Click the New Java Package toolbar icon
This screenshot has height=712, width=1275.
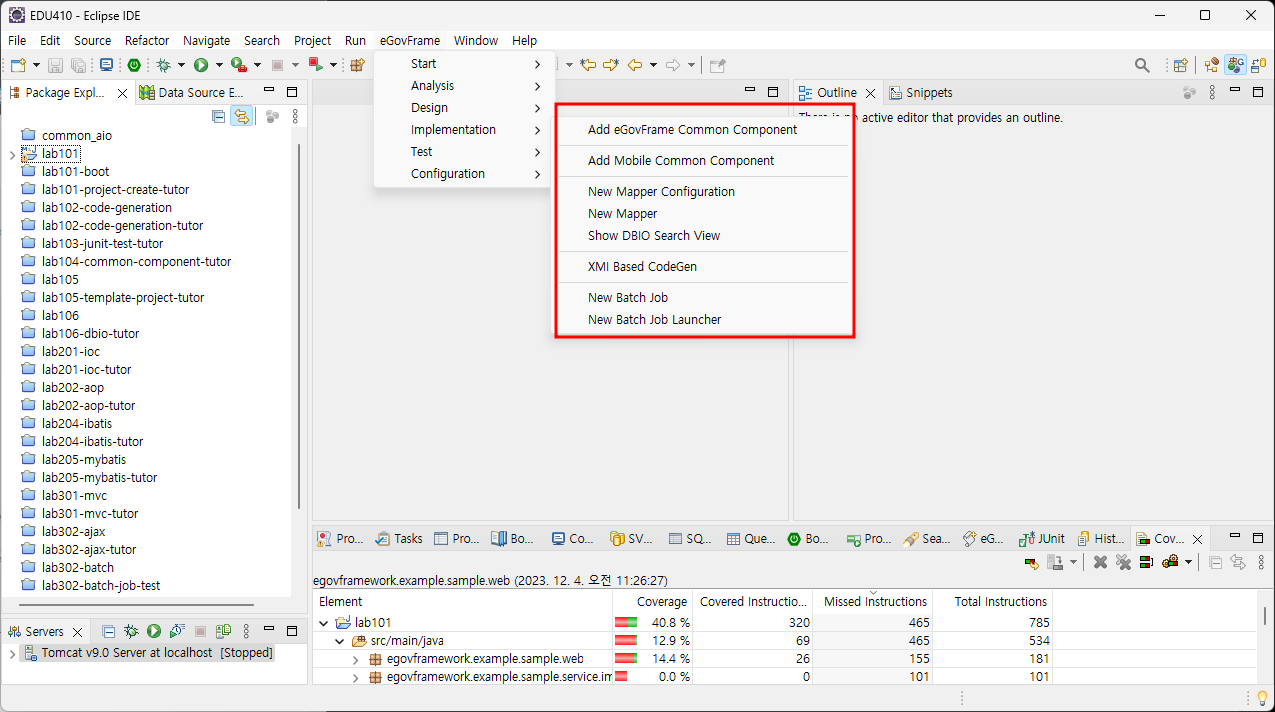357,65
